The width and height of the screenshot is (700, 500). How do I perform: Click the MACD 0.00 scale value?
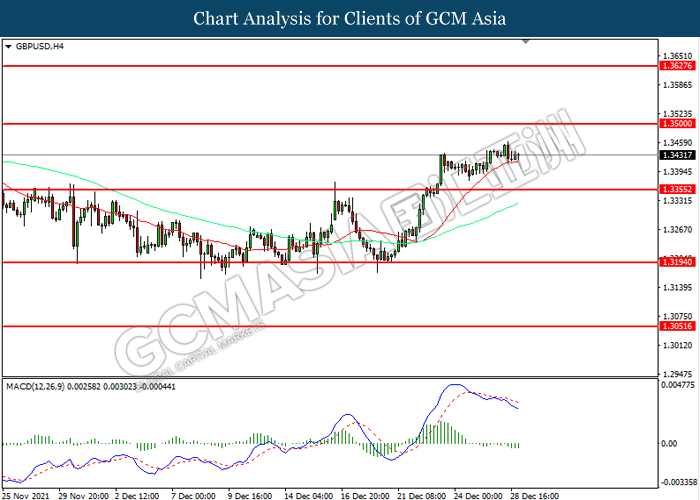click(669, 443)
